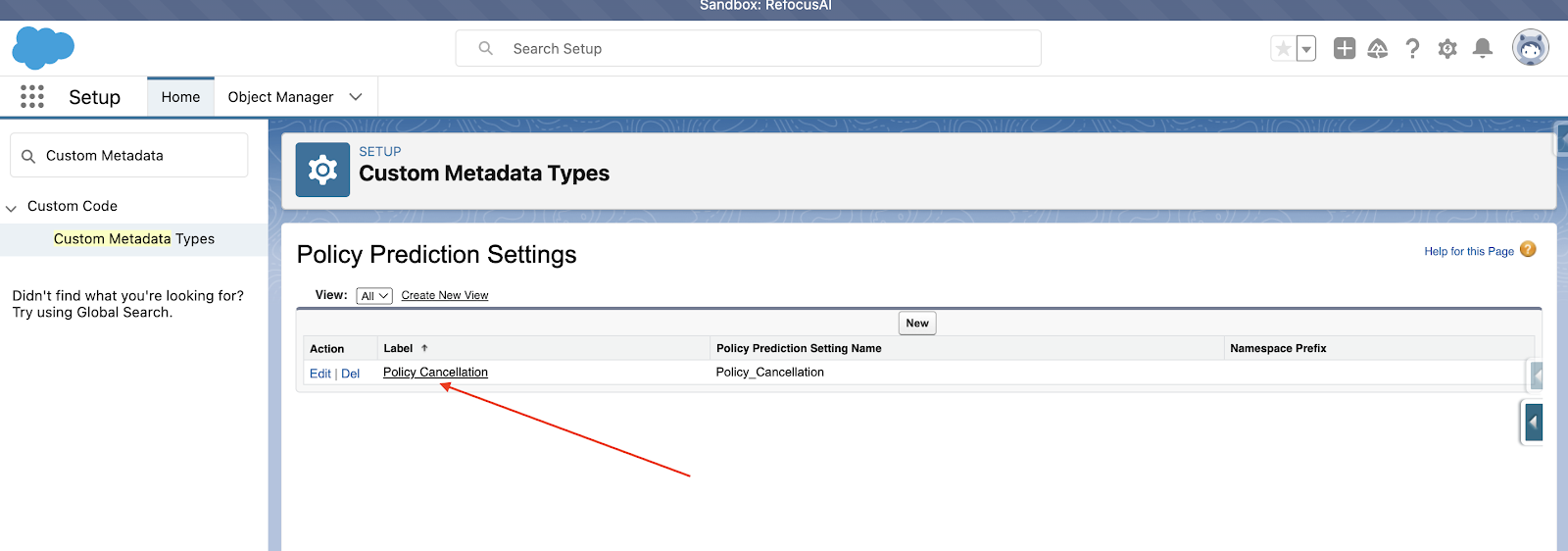Open the App Launcher grid icon
Screen dimensions: 1568x551
[32, 96]
